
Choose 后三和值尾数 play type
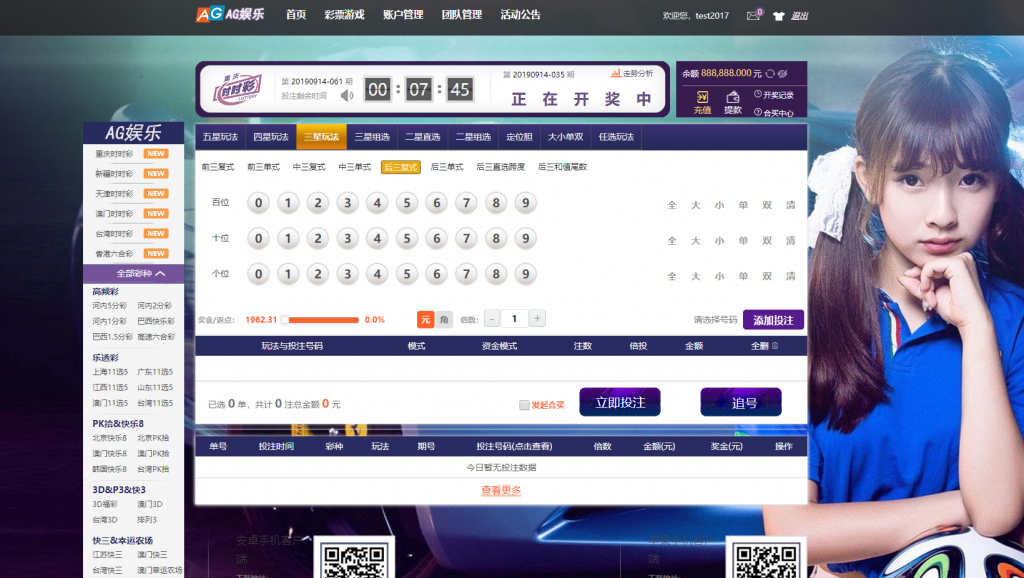pos(562,167)
